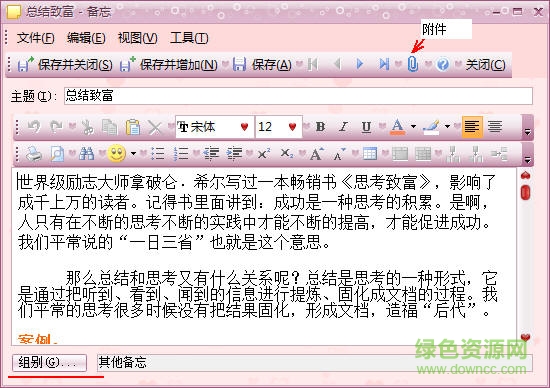Screen dimensions: 550x388
Task: Click the paste clipboard icon
Action: tap(133, 127)
